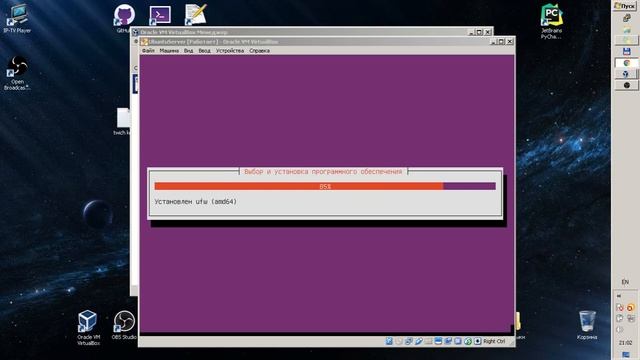This screenshot has width=640, height=360.
Task: Open the Устройства menu
Action: [230, 51]
